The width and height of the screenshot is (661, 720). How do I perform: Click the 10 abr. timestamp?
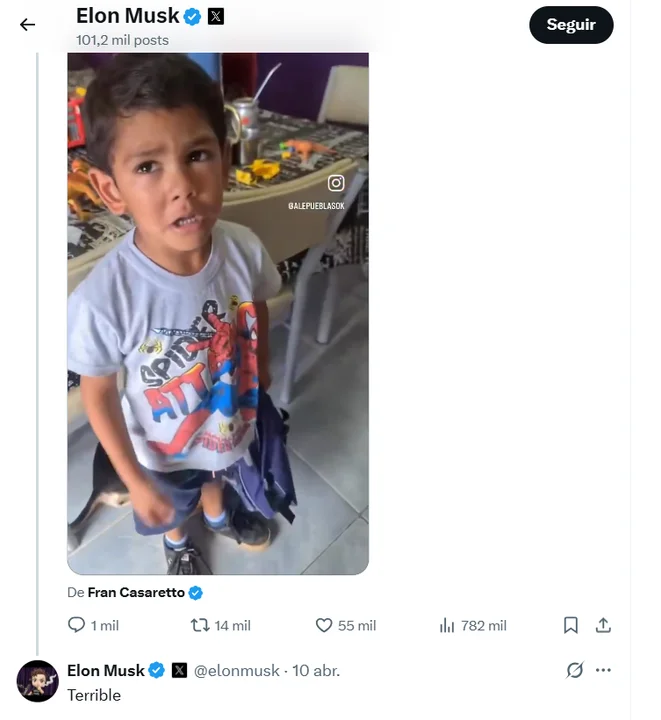(x=316, y=670)
